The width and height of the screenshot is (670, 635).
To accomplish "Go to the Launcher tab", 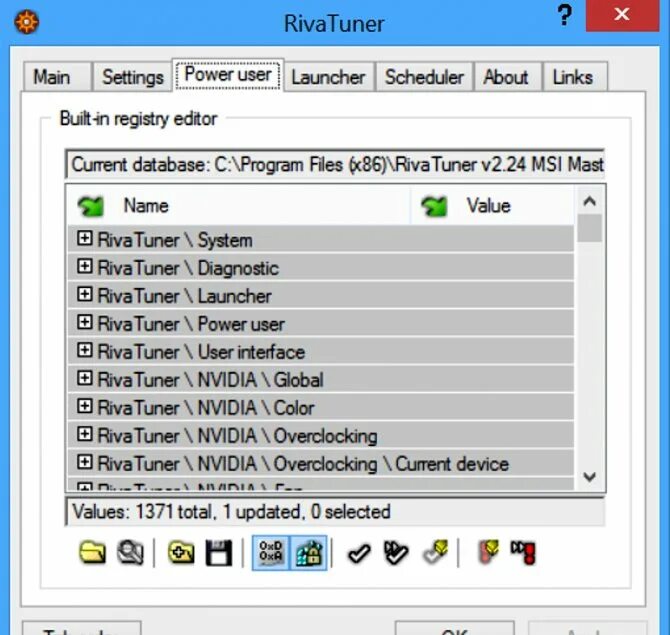I will 329,77.
